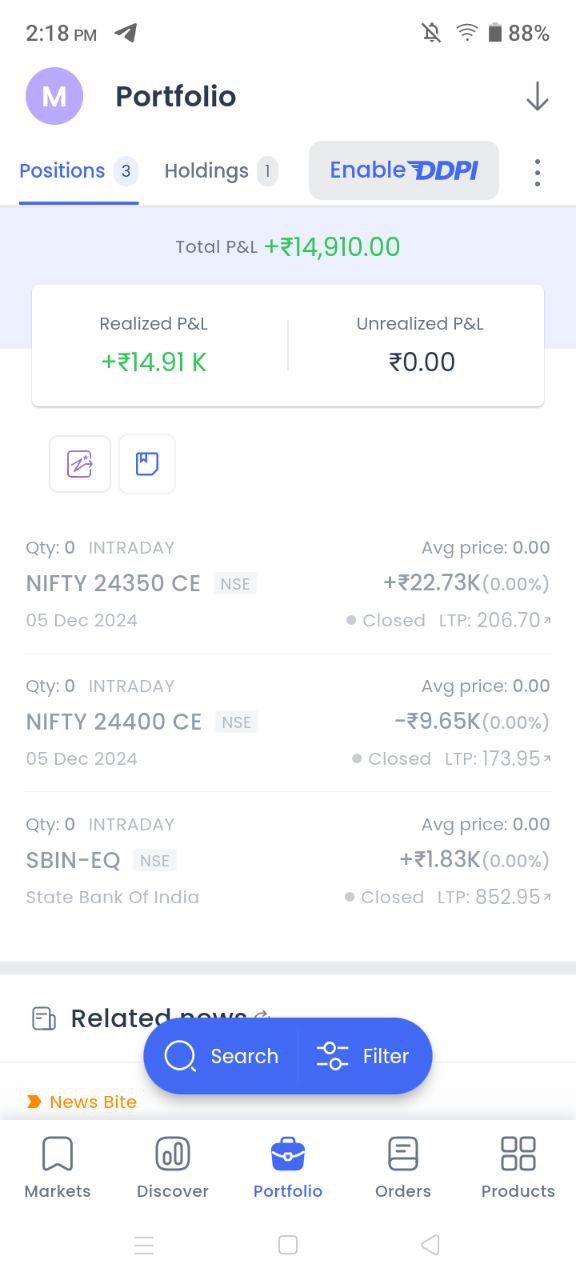The image size is (576, 1280).
Task: Select the Positions tab
Action: [x=78, y=171]
